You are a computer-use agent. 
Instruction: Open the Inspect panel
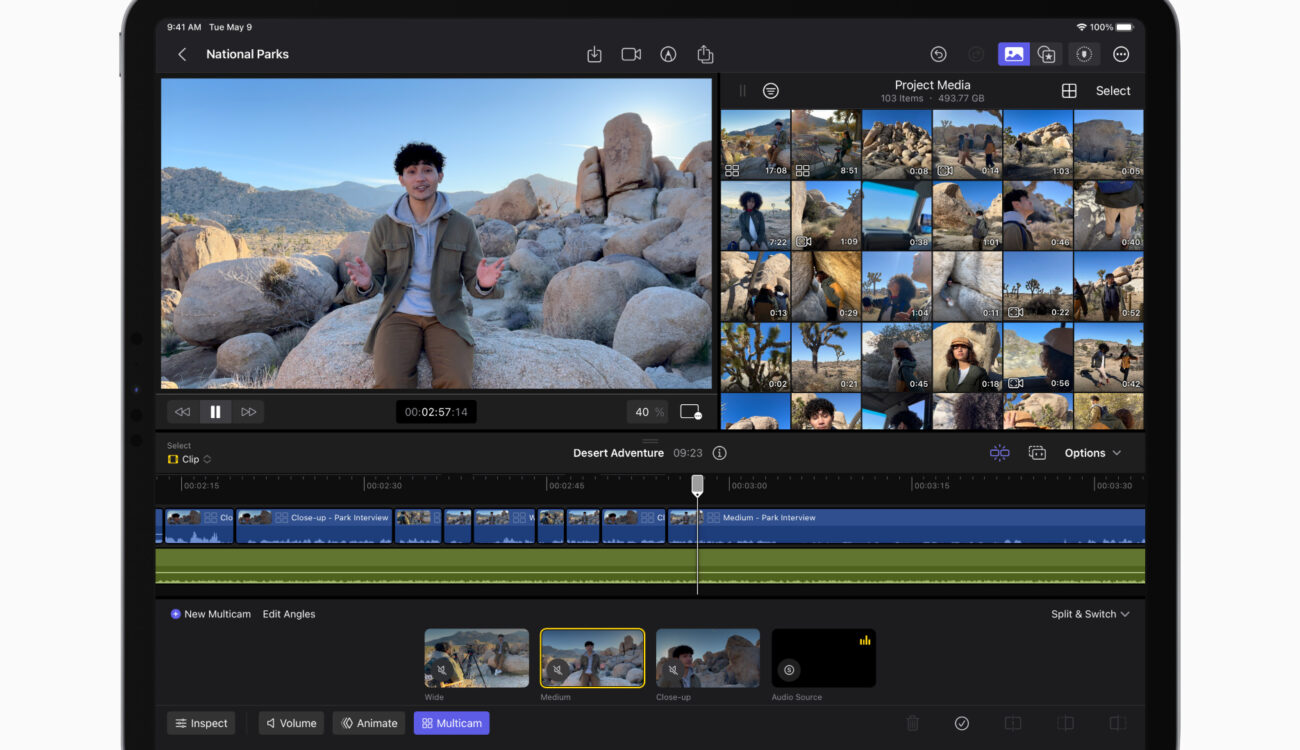click(x=201, y=723)
